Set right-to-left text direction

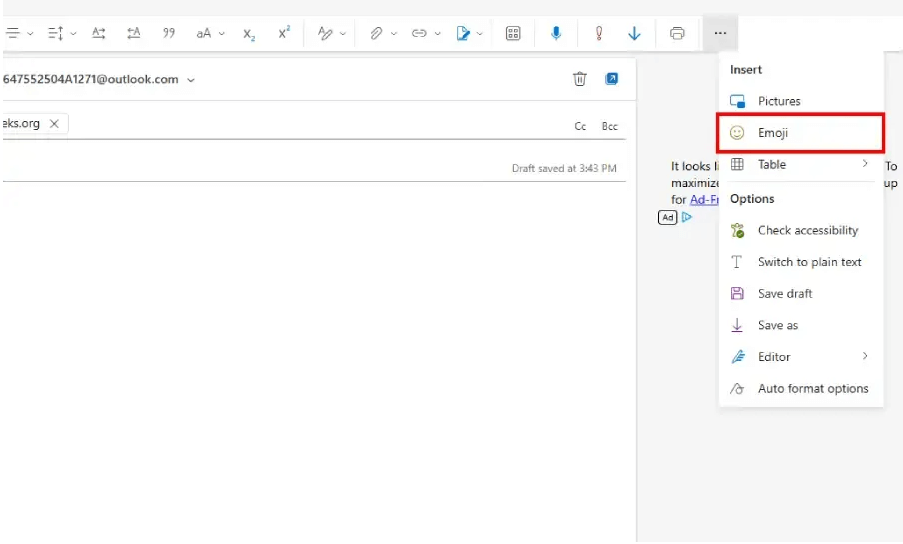pyautogui.click(x=134, y=33)
